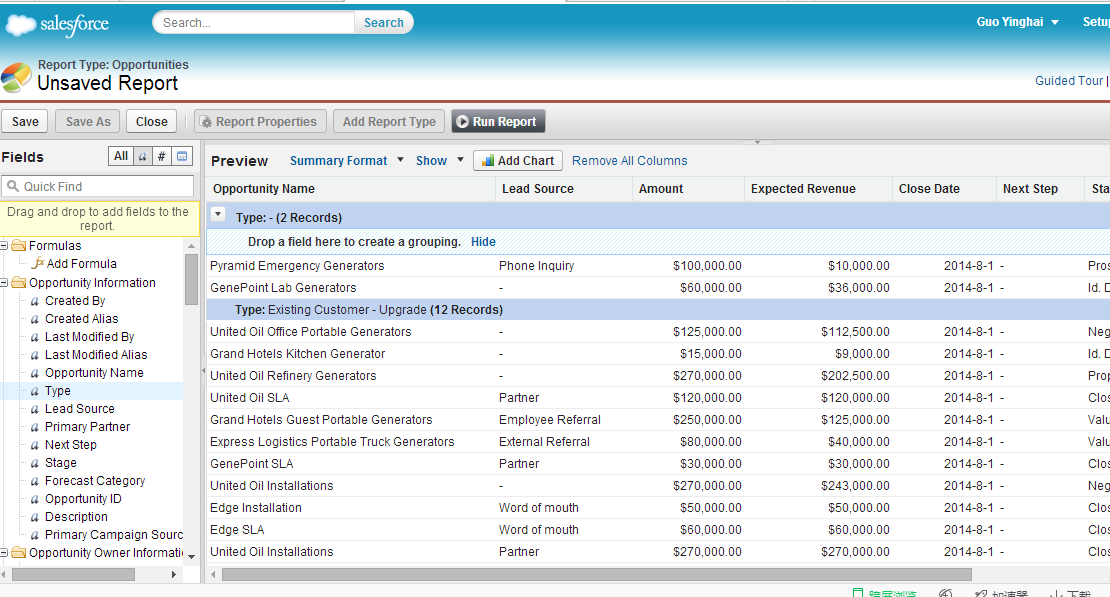Sort by Close Date column header
This screenshot has height=597, width=1110.
point(944,189)
